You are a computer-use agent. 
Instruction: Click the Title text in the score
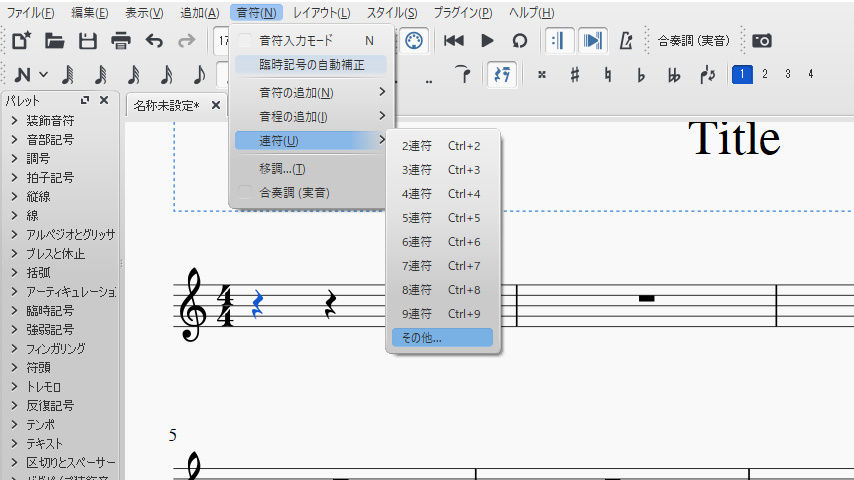(734, 138)
